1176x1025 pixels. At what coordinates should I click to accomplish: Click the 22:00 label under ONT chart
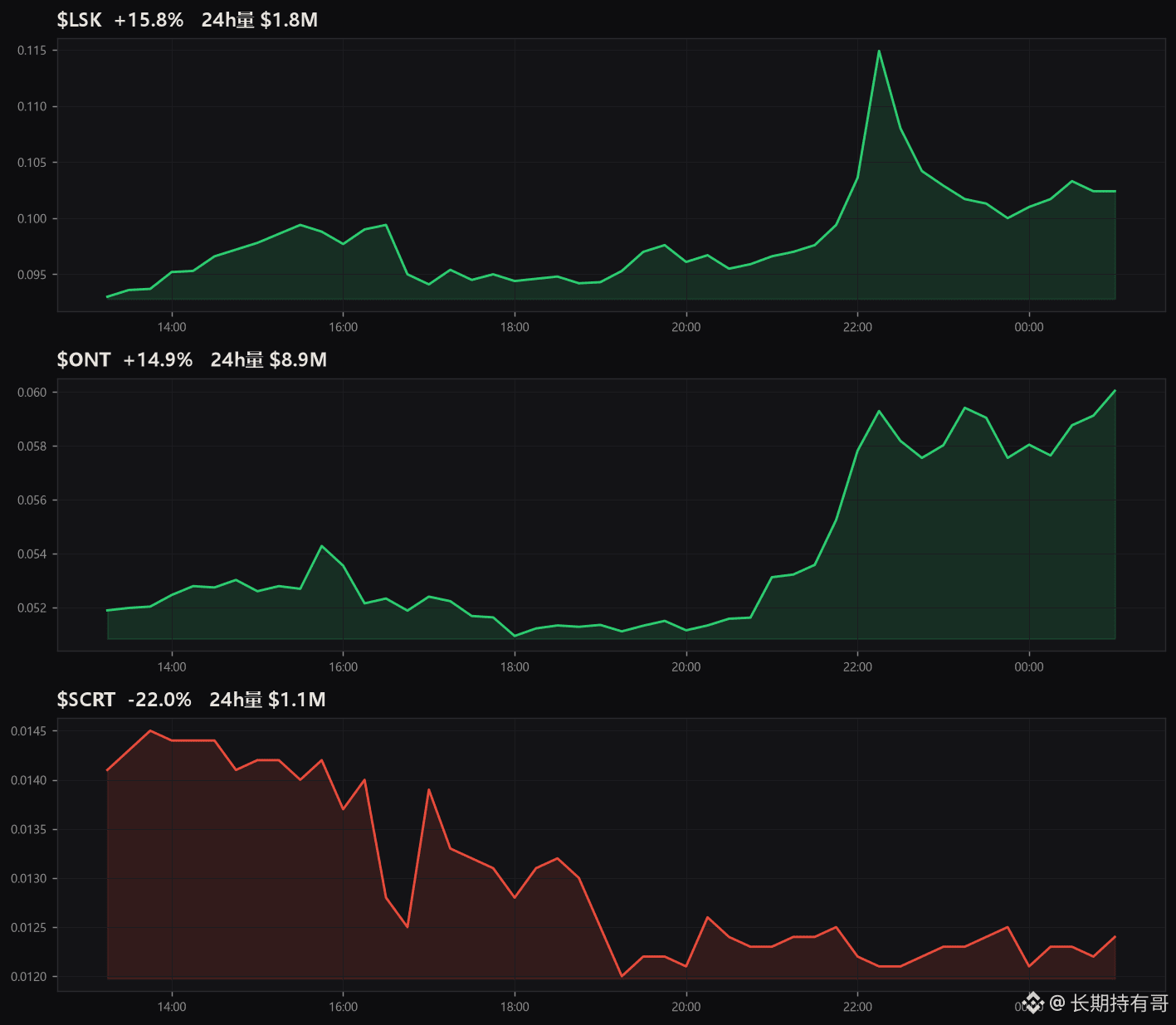857,666
